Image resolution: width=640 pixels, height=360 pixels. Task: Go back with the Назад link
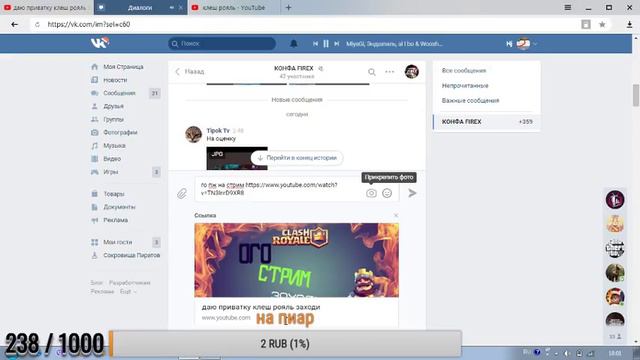190,71
